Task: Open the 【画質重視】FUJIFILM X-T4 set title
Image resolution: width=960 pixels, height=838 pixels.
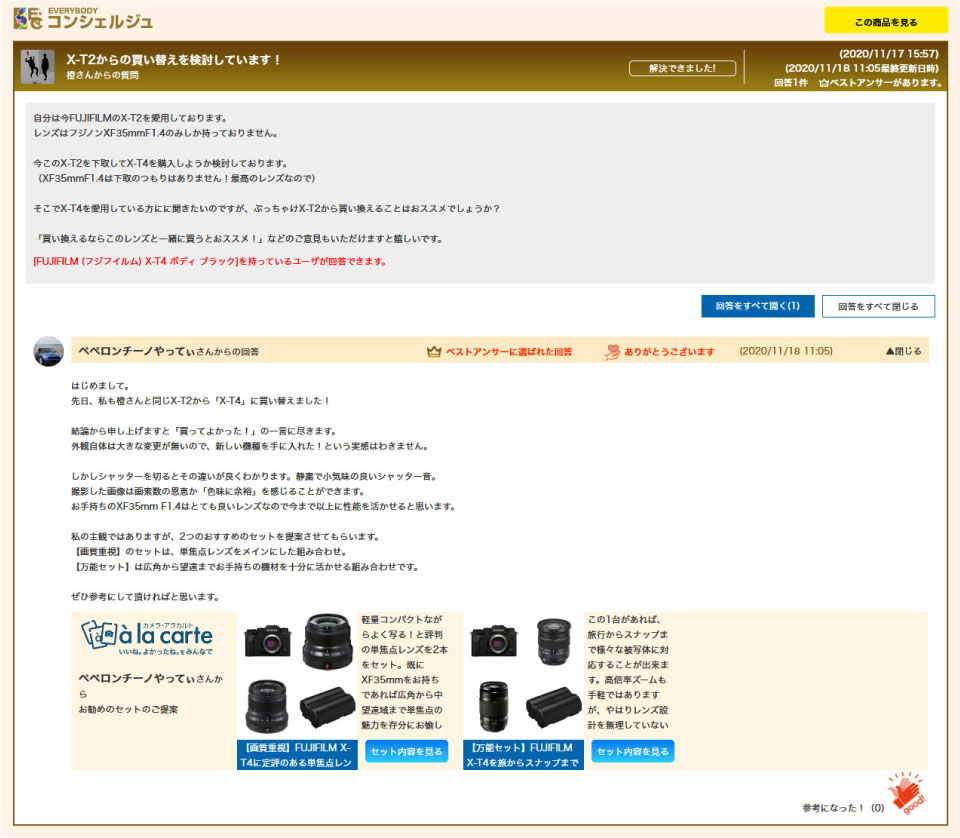Action: (x=297, y=755)
